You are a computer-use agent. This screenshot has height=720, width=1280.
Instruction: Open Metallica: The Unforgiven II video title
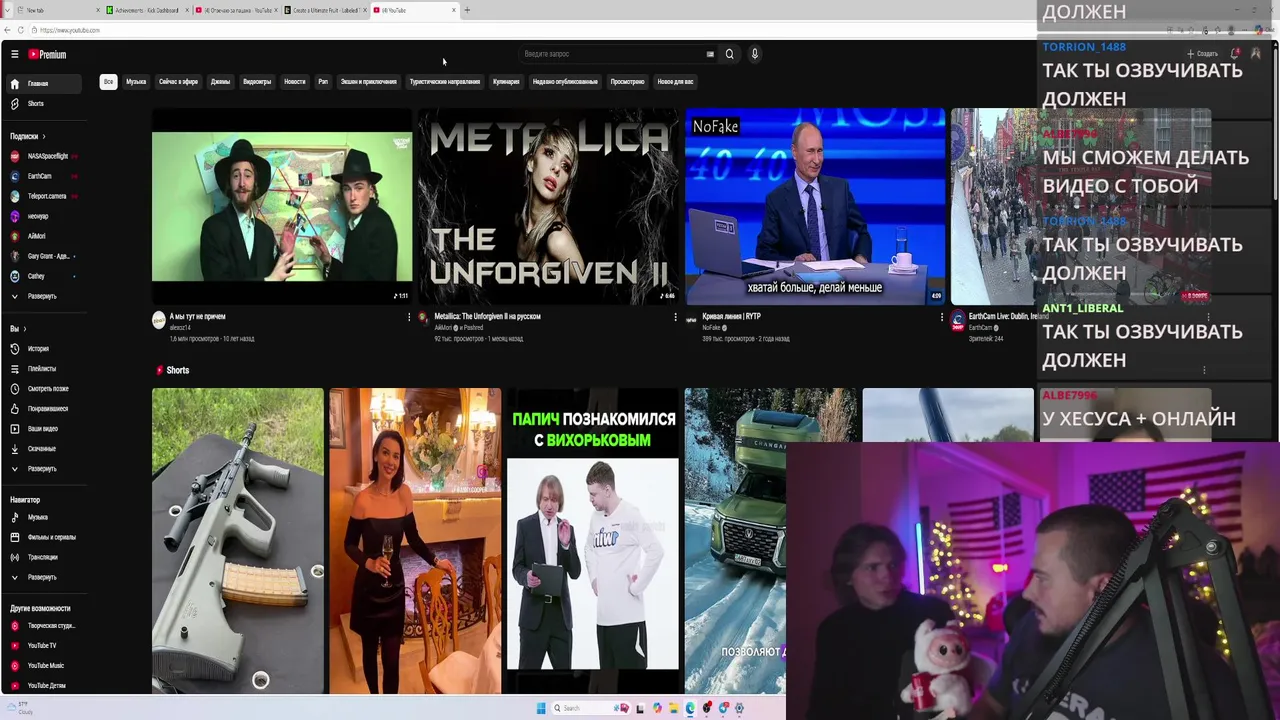click(x=487, y=316)
